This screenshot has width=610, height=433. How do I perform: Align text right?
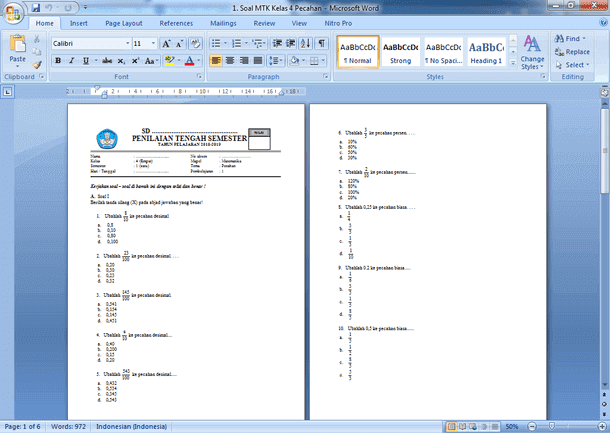pos(244,61)
